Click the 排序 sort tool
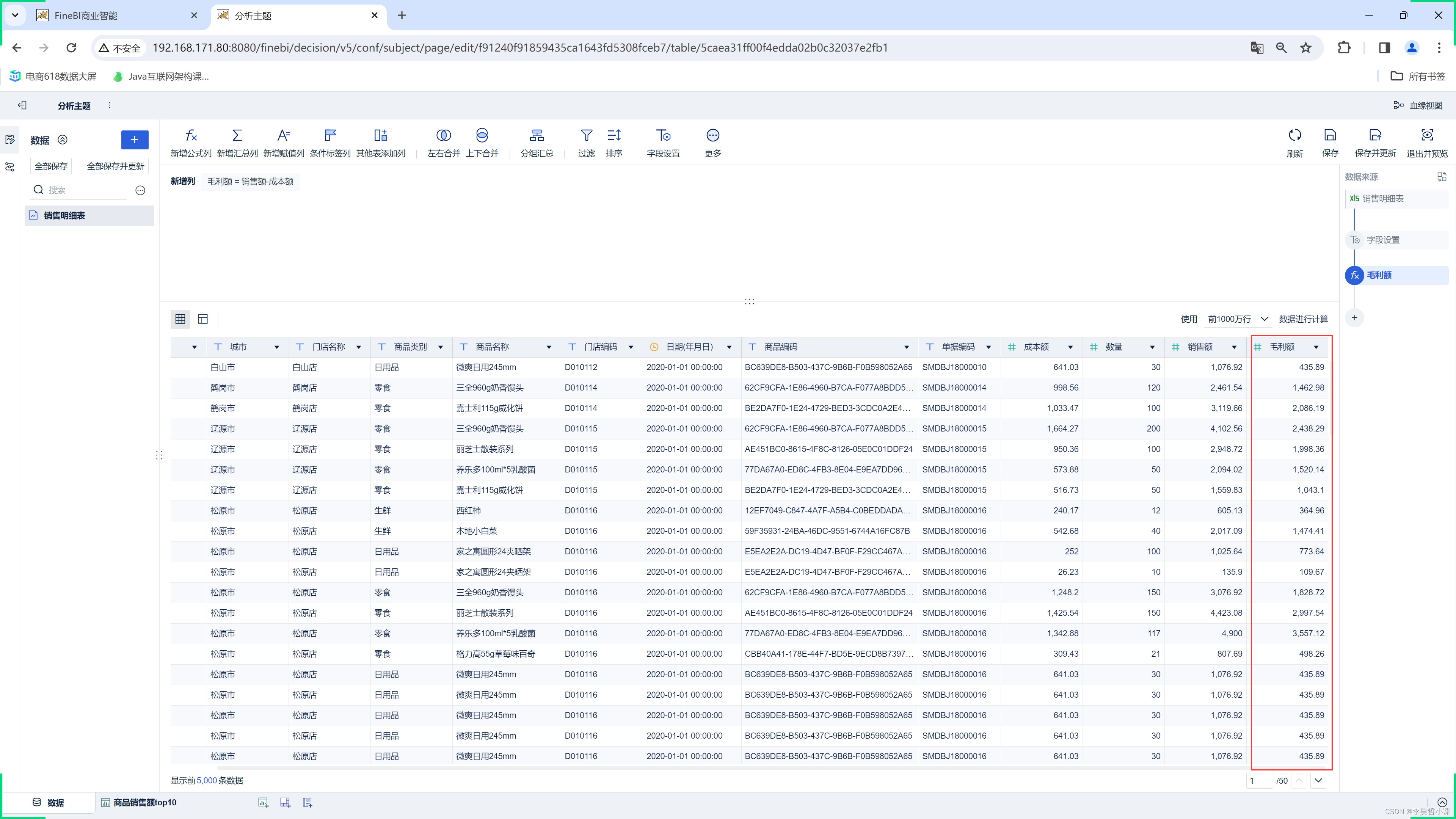The height and width of the screenshot is (819, 1456). click(x=614, y=143)
